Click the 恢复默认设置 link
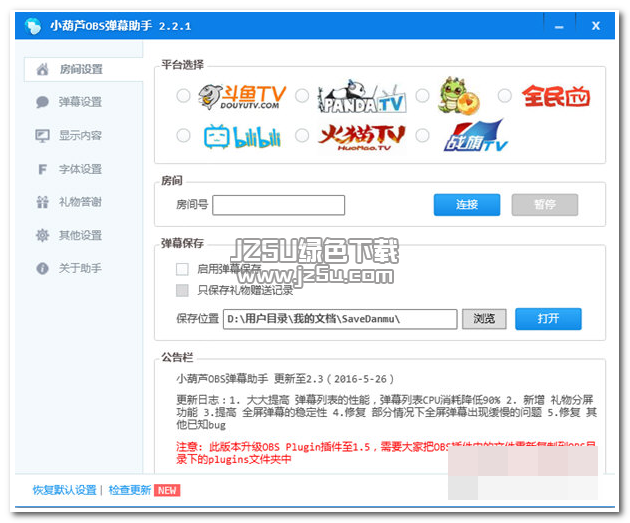Viewport: 630px width, 523px height. point(64,490)
